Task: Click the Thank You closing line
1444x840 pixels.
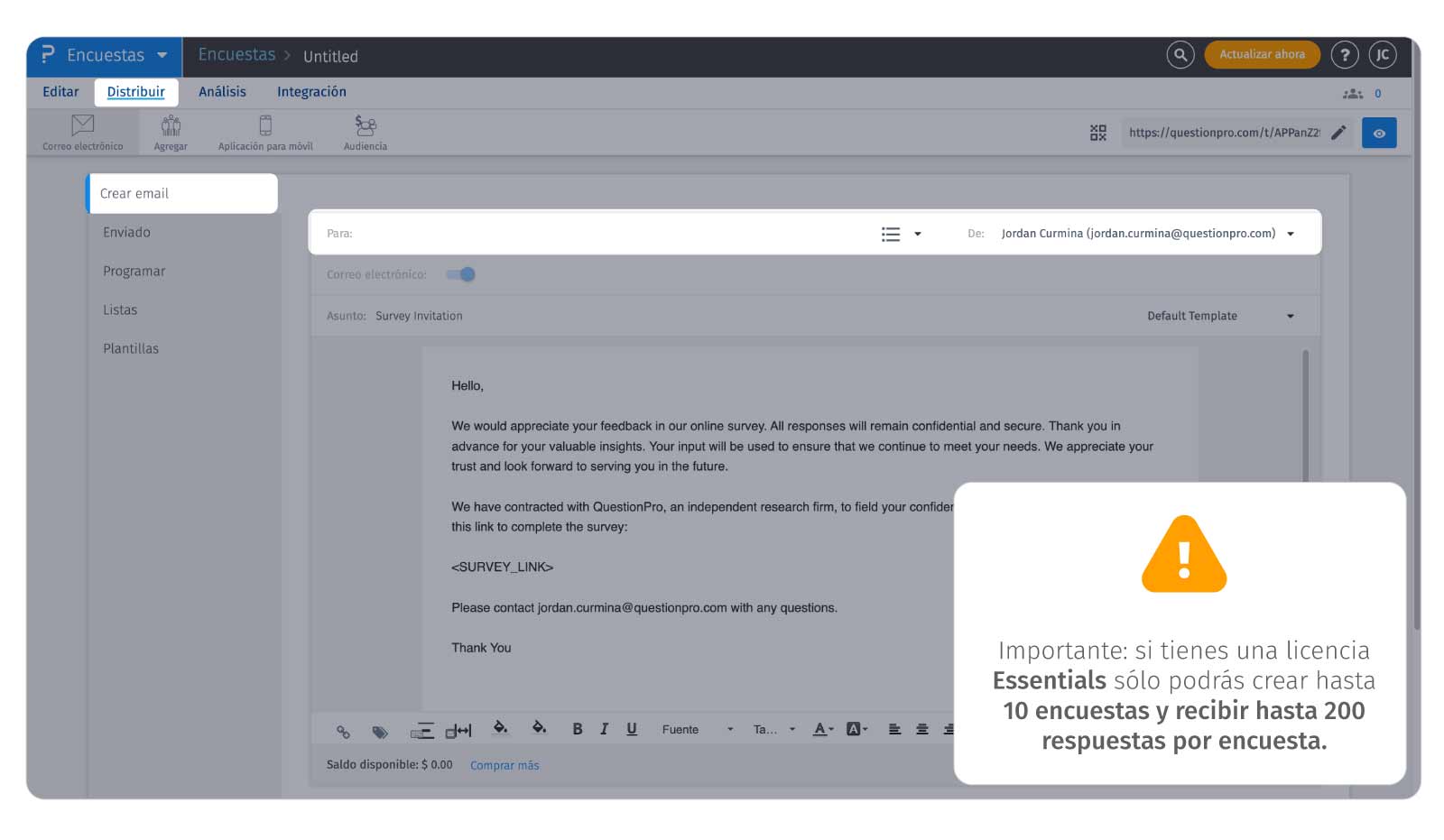Action: [481, 648]
